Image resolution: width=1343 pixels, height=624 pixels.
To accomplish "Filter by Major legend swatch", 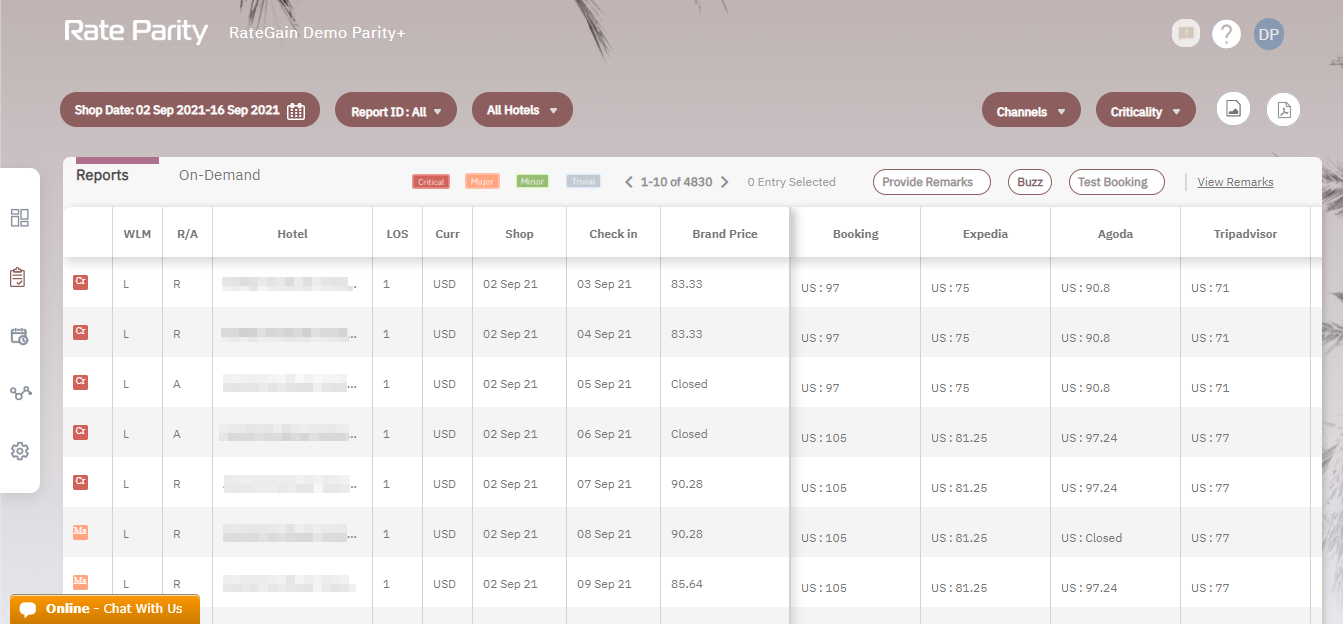I will (x=482, y=182).
